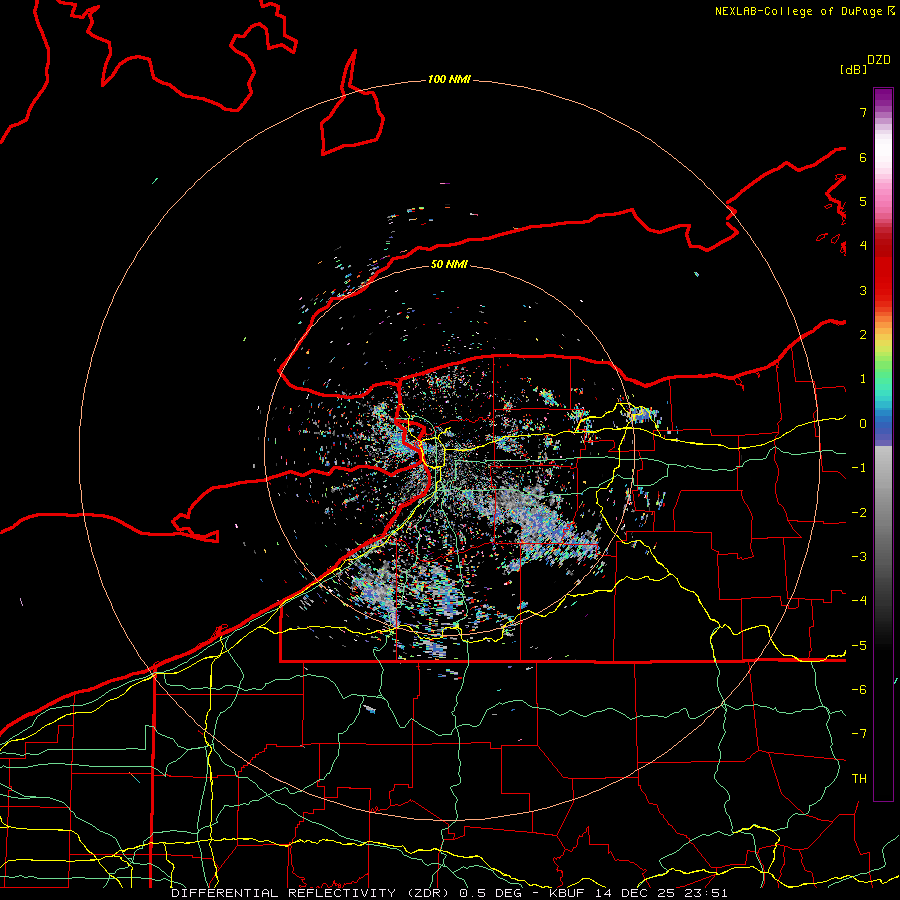Viewport: 900px width, 900px height.
Task: Click the -6 value on the color scale
Action: (x=859, y=690)
